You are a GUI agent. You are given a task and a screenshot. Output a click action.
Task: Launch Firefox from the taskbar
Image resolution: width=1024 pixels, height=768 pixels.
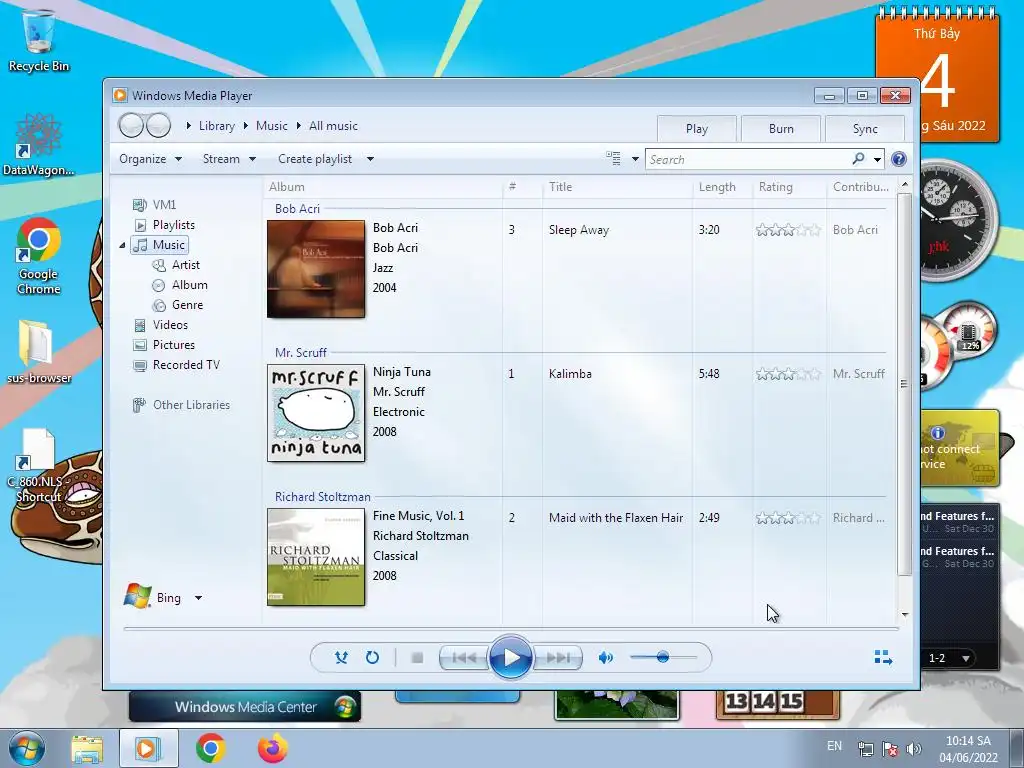[x=272, y=748]
